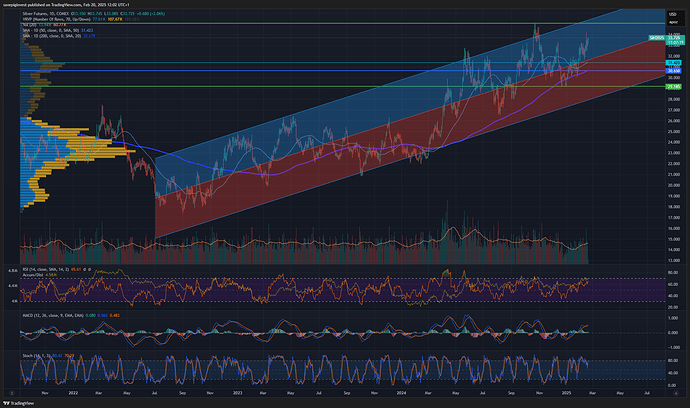Select the blue upper regression channel band
This screenshot has width=690, height=408.
(300, 130)
